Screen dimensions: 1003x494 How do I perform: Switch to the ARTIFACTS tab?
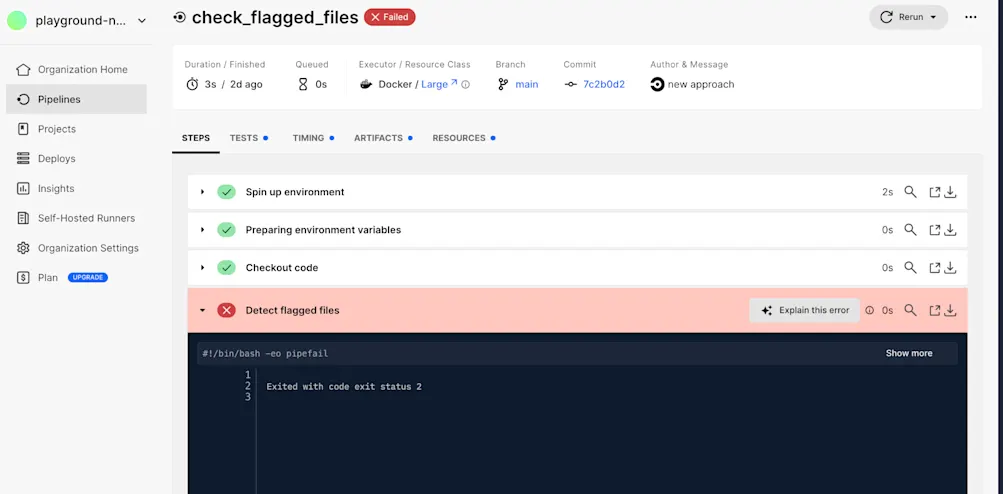(x=383, y=138)
